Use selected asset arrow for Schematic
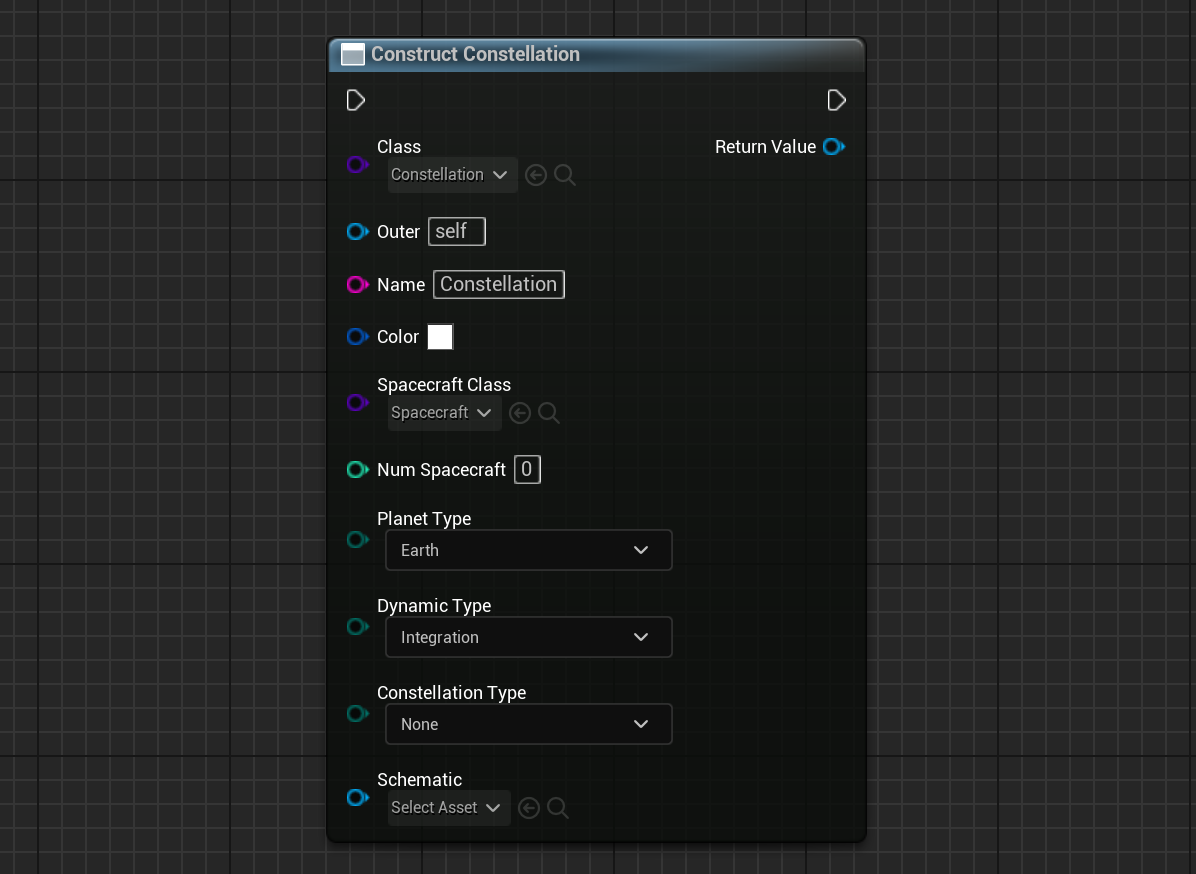The width and height of the screenshot is (1196, 874). pos(529,808)
